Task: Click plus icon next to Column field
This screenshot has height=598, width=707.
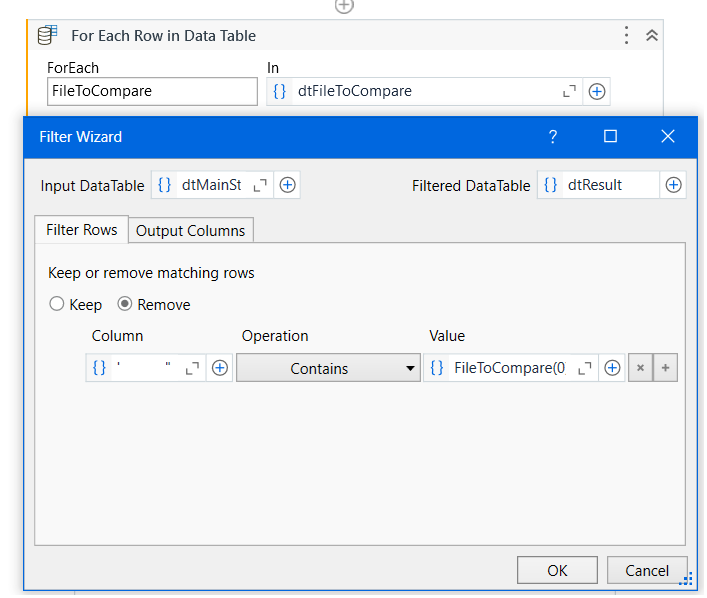Action: [220, 368]
